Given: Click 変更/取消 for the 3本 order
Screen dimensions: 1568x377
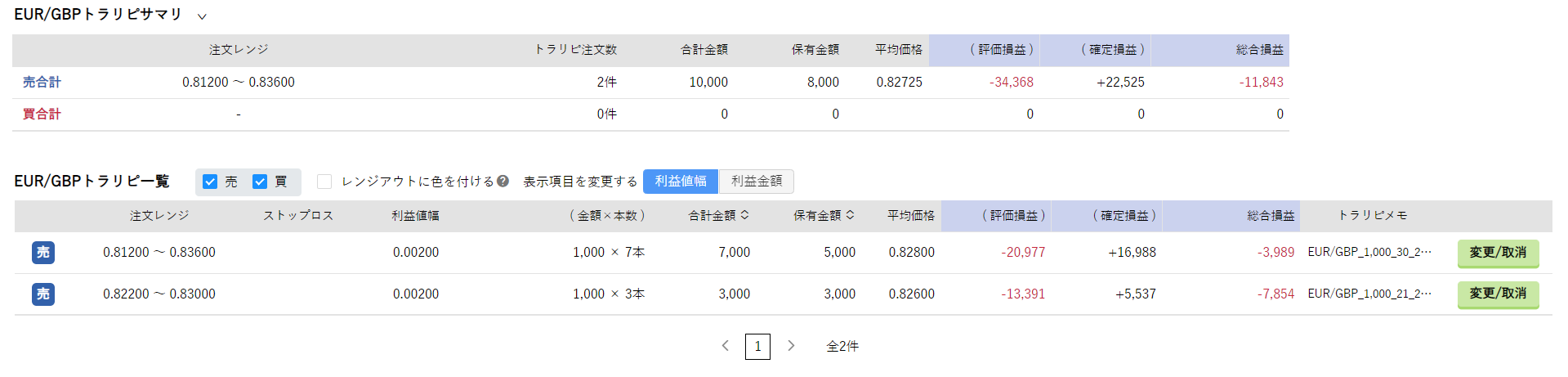Looking at the screenshot, I should [1498, 294].
